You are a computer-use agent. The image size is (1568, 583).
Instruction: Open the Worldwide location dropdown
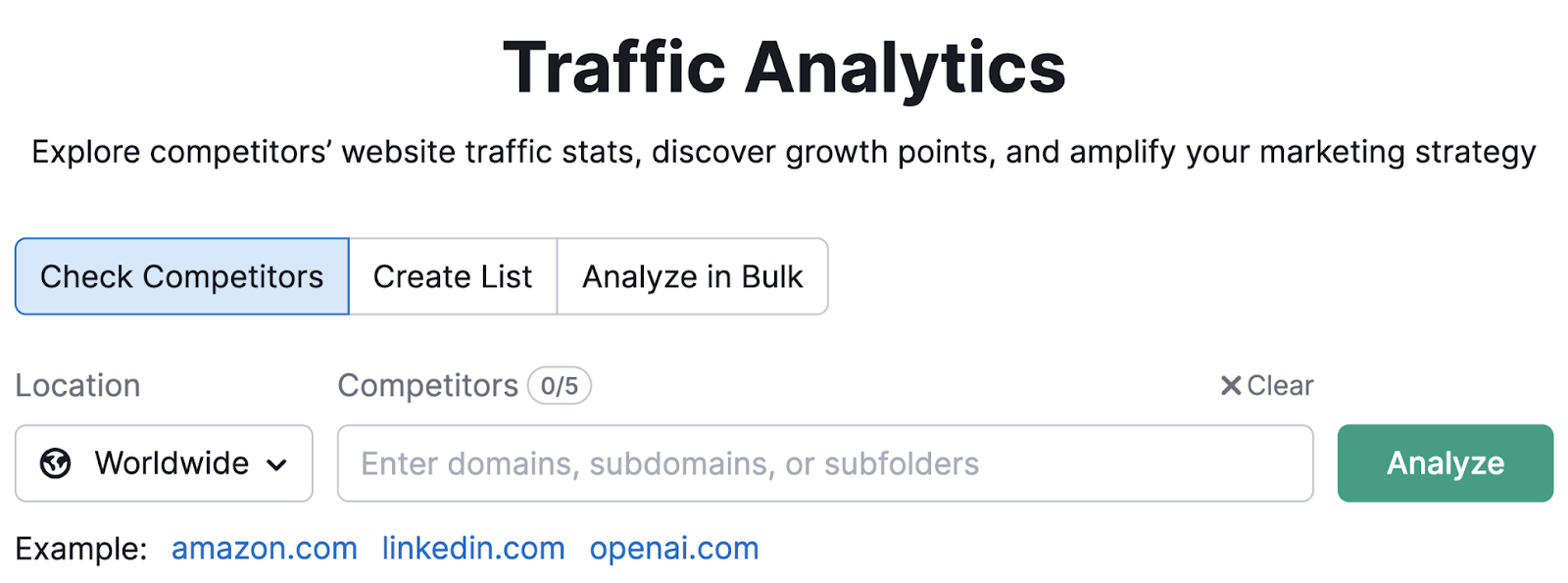(x=164, y=463)
